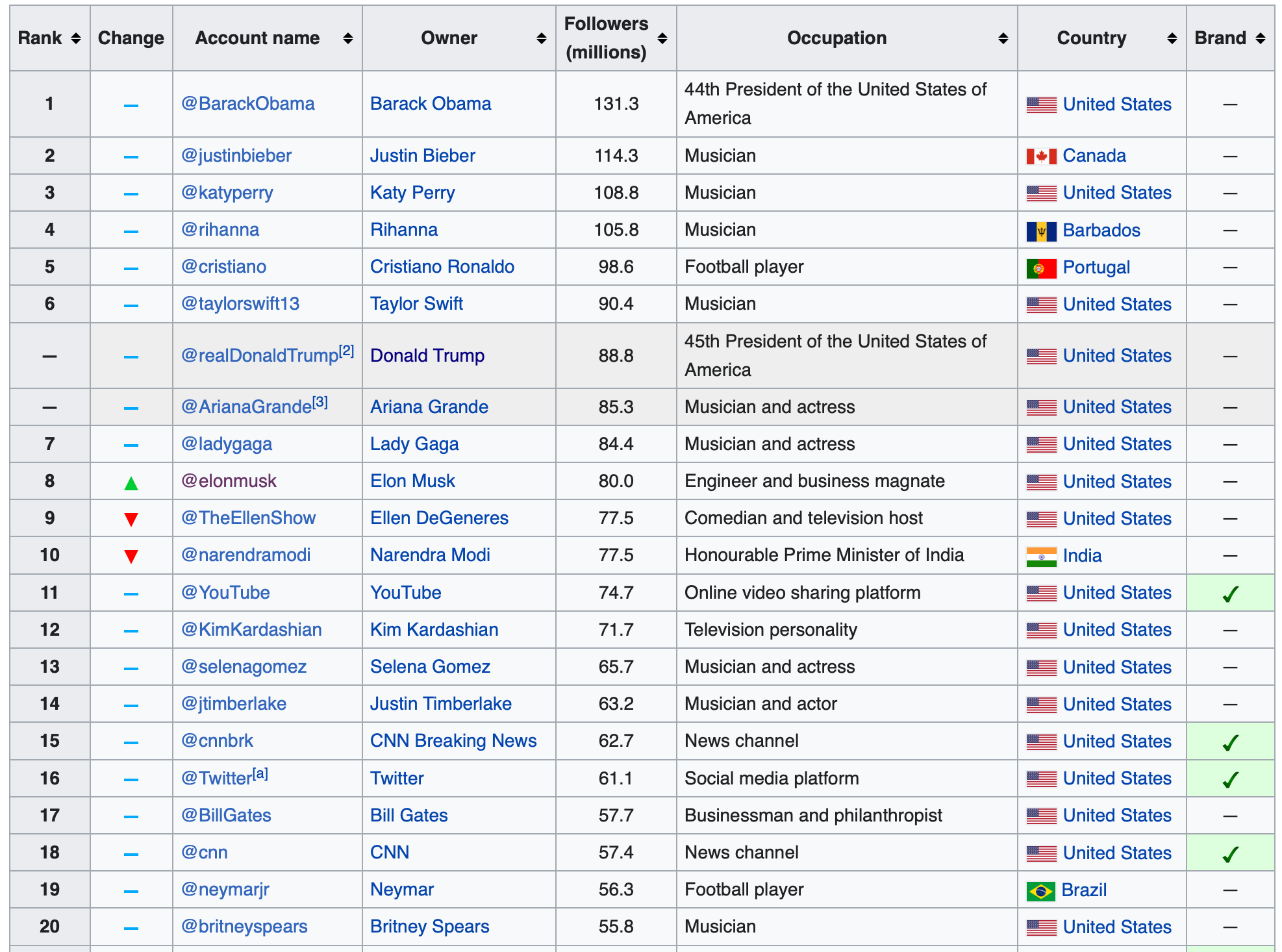Open the Bill Gates owner link
Screen dimensions: 1282x952
point(409,816)
